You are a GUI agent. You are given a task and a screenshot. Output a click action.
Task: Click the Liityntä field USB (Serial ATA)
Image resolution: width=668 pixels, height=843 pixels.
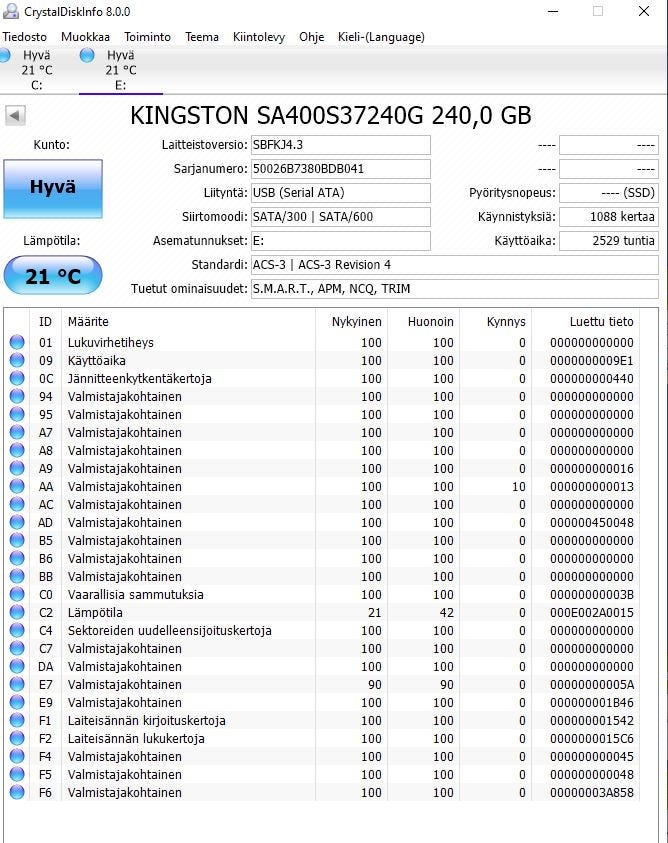(340, 193)
